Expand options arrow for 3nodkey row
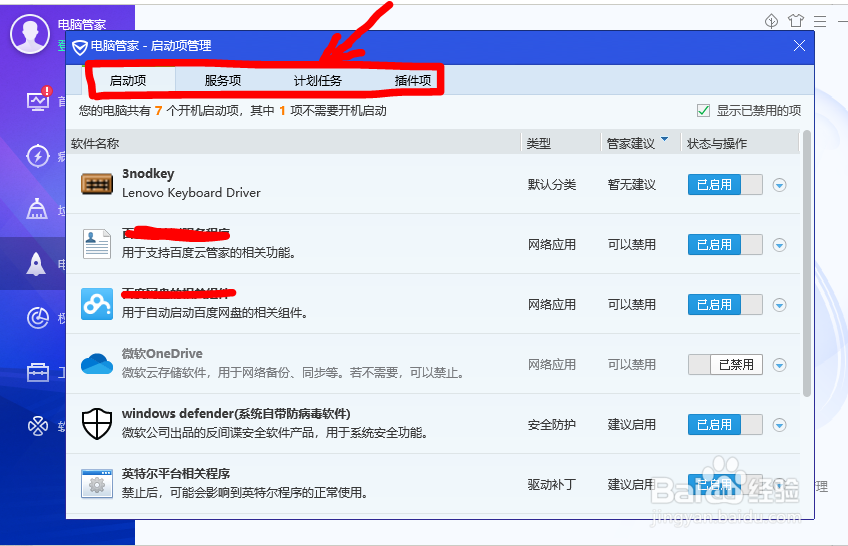This screenshot has width=848, height=546. tap(779, 185)
